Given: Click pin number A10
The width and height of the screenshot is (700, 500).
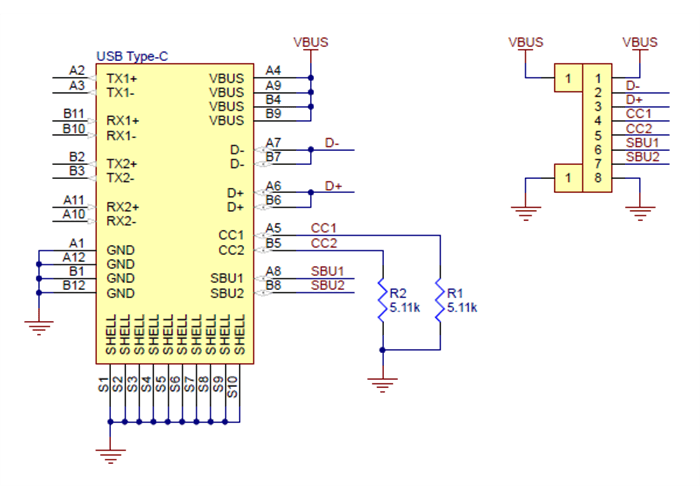Looking at the screenshot, I should [x=74, y=214].
